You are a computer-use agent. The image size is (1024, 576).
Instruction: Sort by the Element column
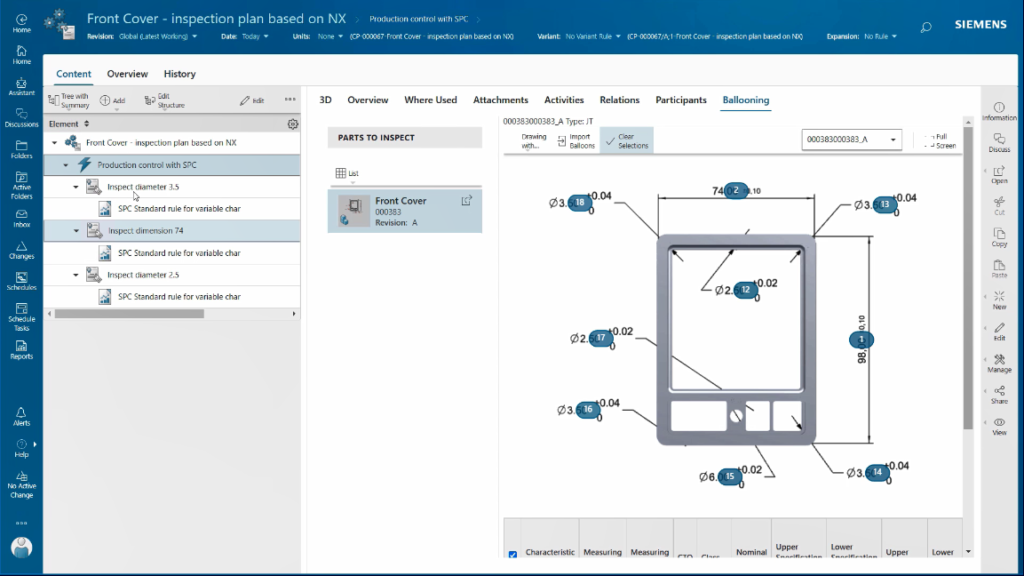pyautogui.click(x=69, y=124)
